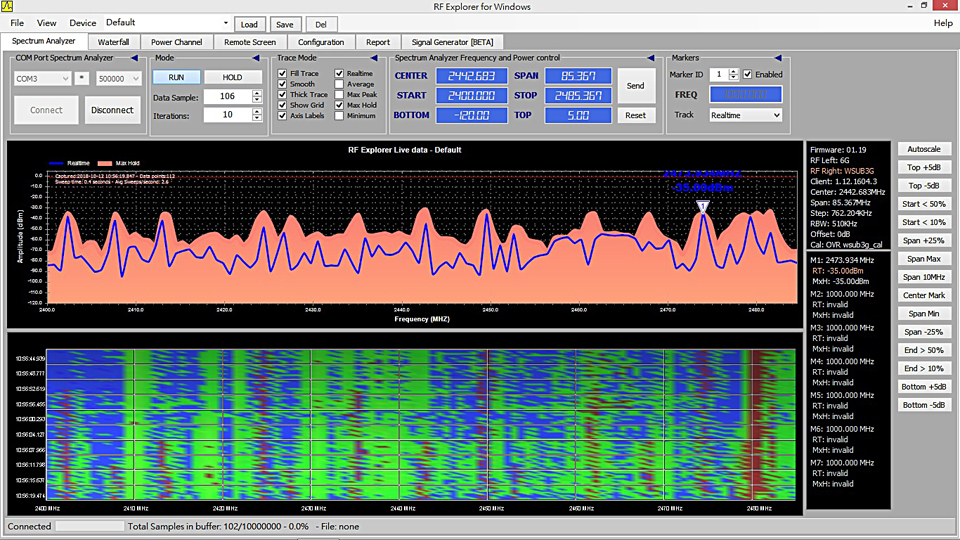The image size is (960, 540).
Task: Click the marker FREQ input field
Action: point(745,94)
